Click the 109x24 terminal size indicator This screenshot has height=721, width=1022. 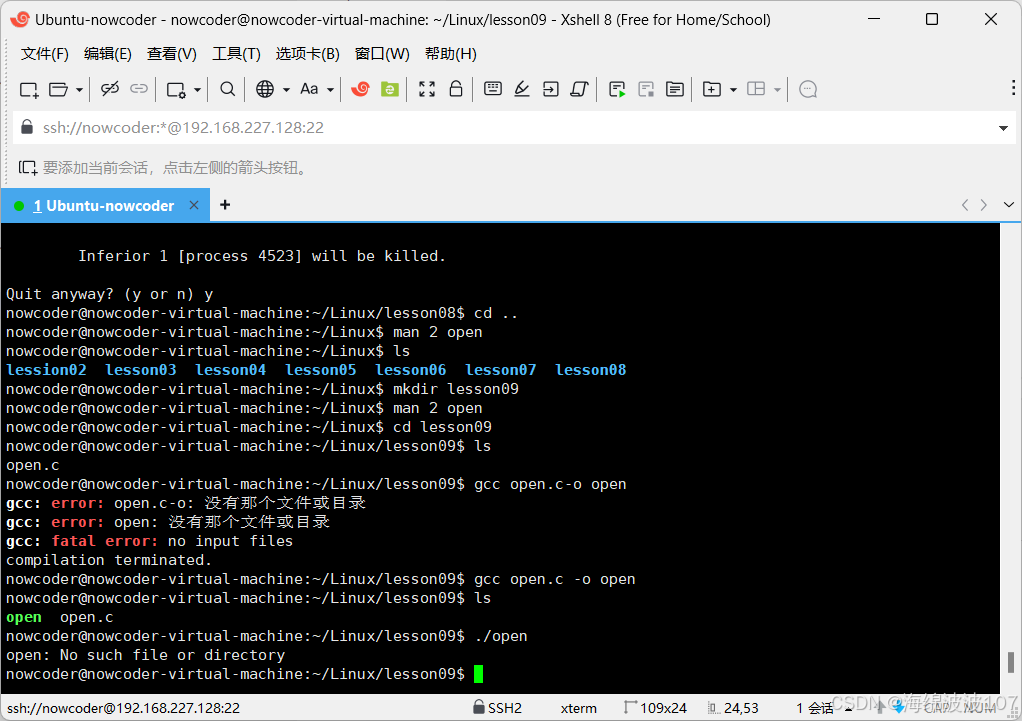pyautogui.click(x=656, y=707)
